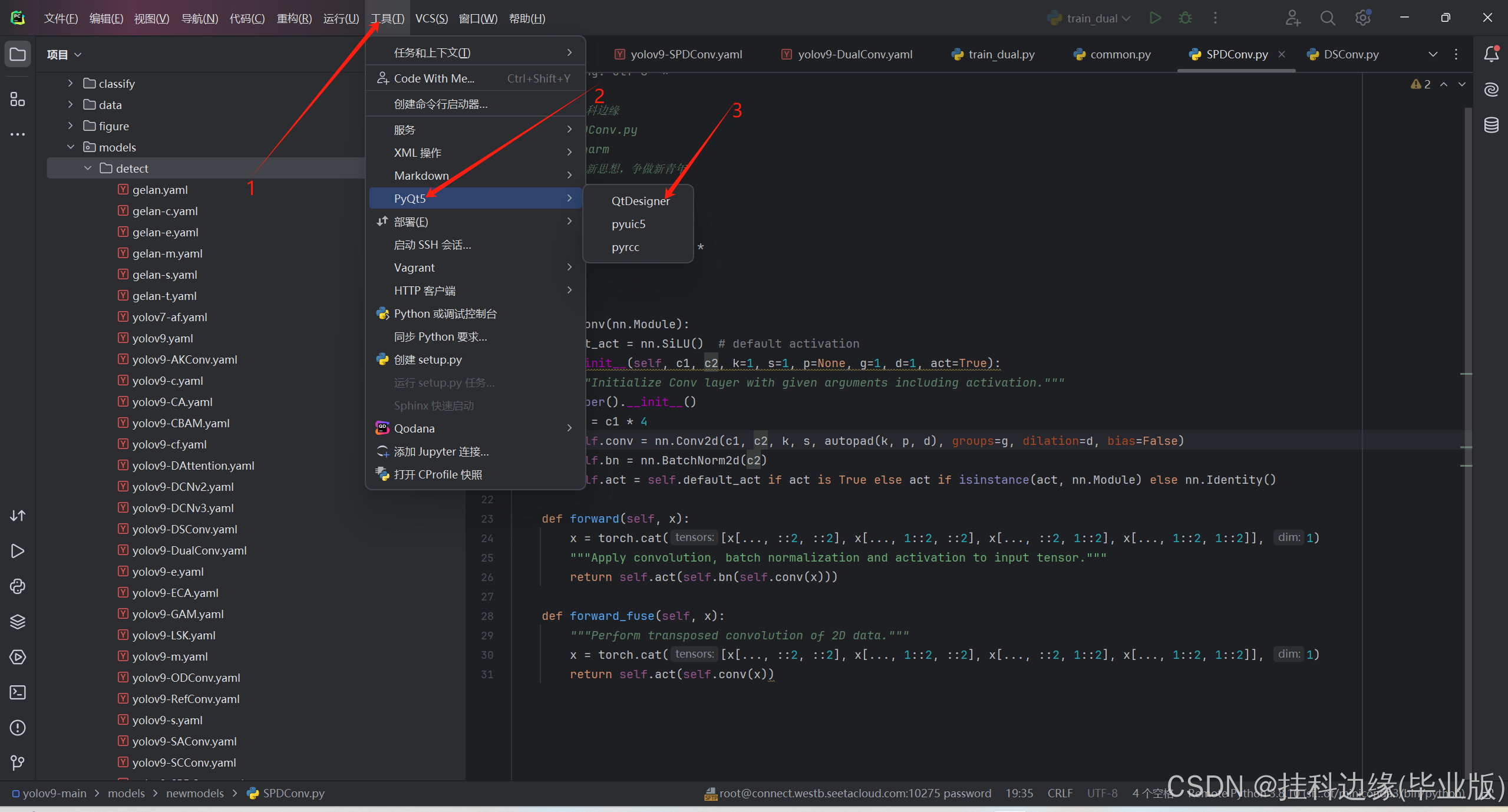
Task: Open editor tab options vertical dots
Action: pyautogui.click(x=1456, y=54)
